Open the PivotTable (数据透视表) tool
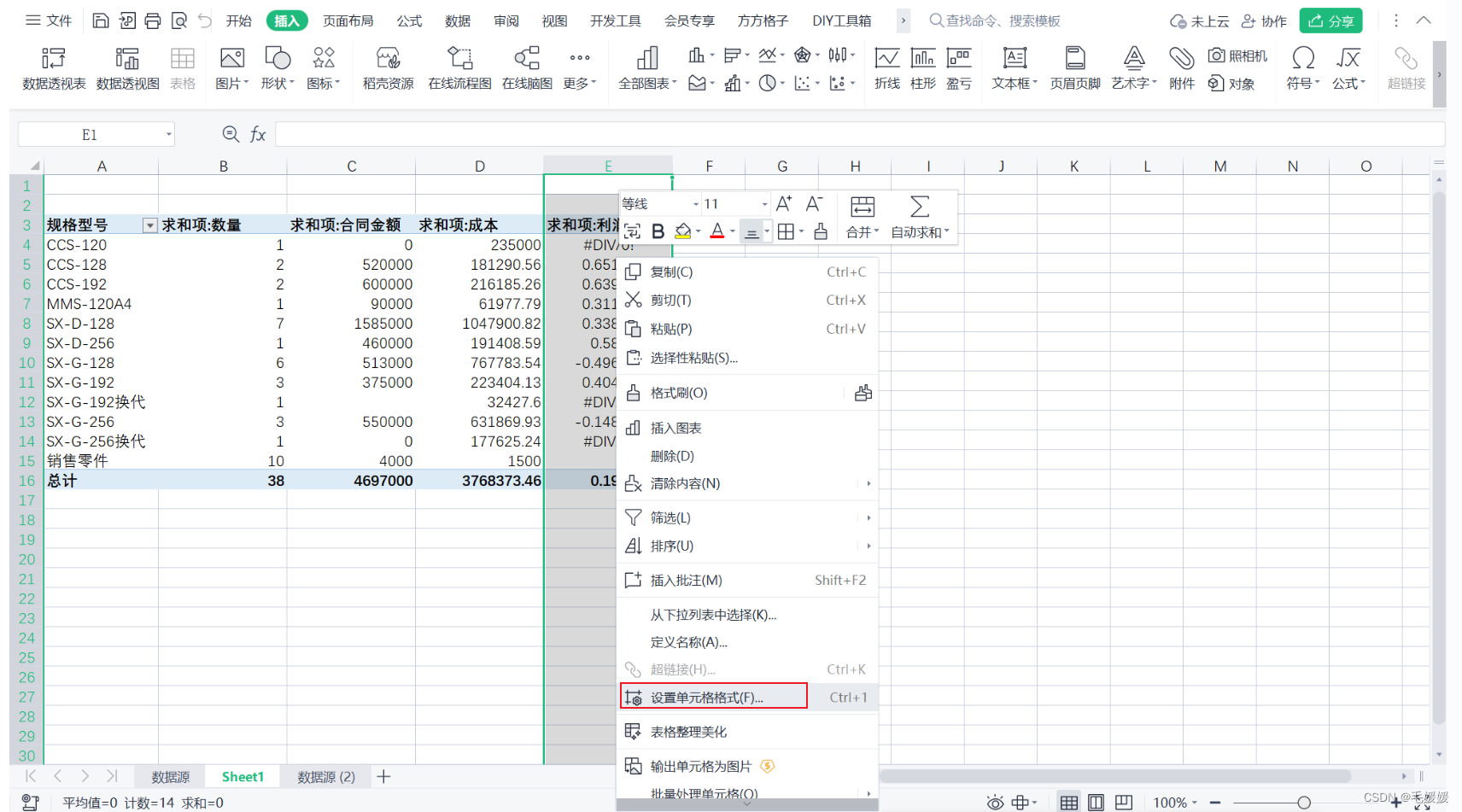 pos(53,68)
